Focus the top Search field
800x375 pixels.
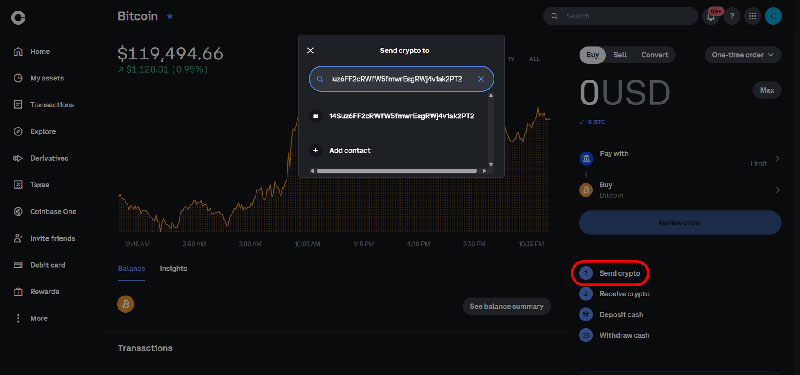(x=620, y=16)
